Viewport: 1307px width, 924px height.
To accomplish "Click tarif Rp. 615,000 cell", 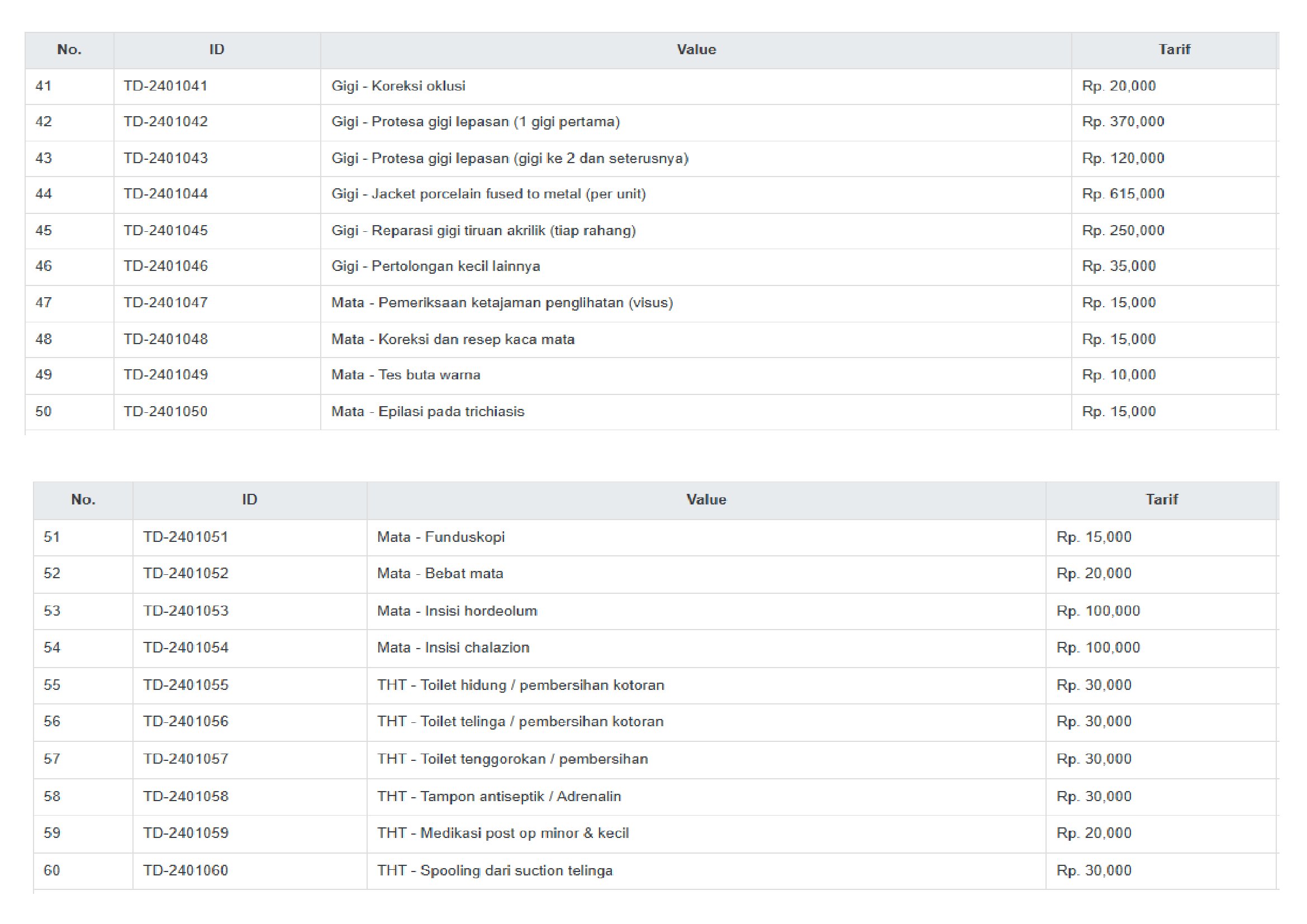I will click(1123, 194).
